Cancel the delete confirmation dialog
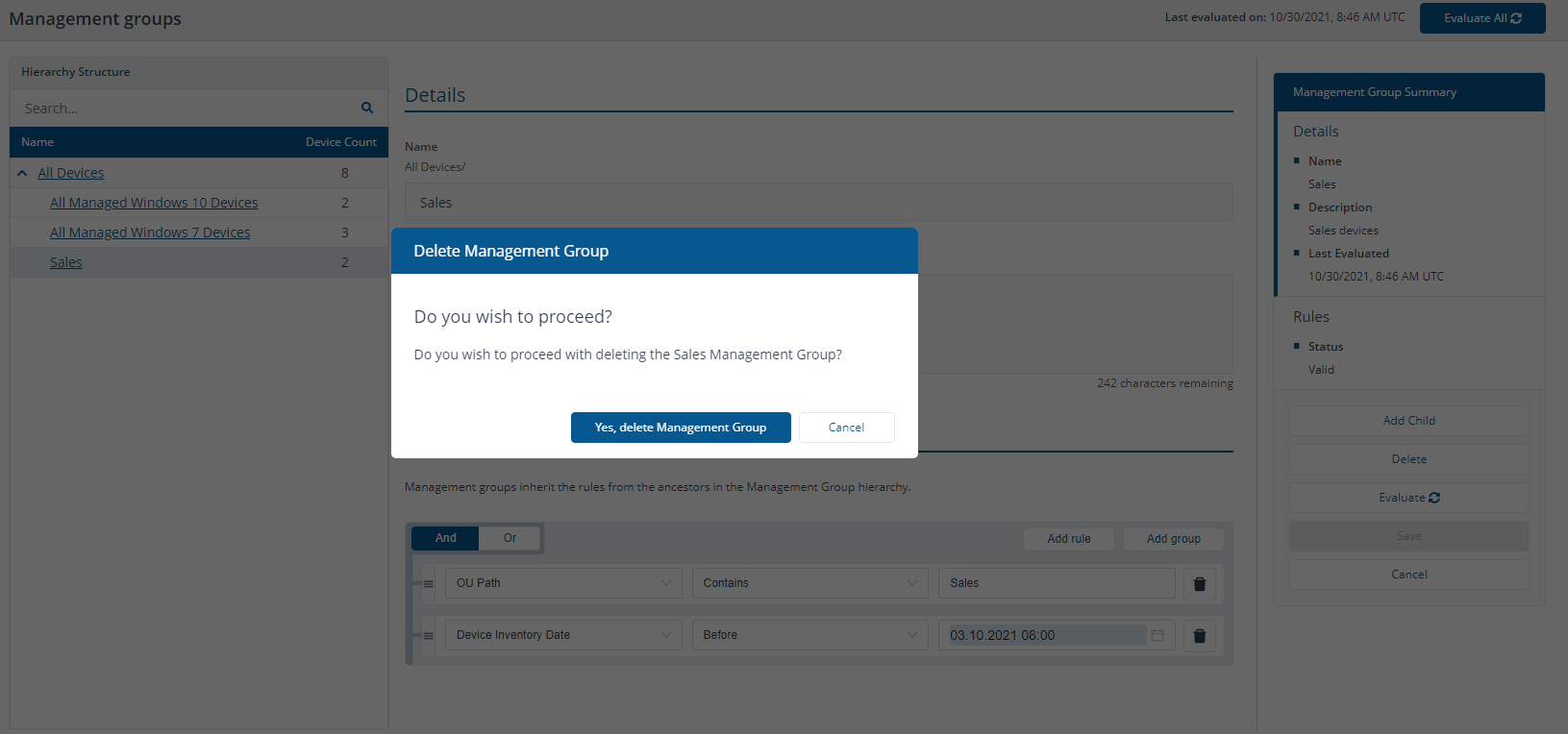This screenshot has height=734, width=1568. (x=846, y=428)
